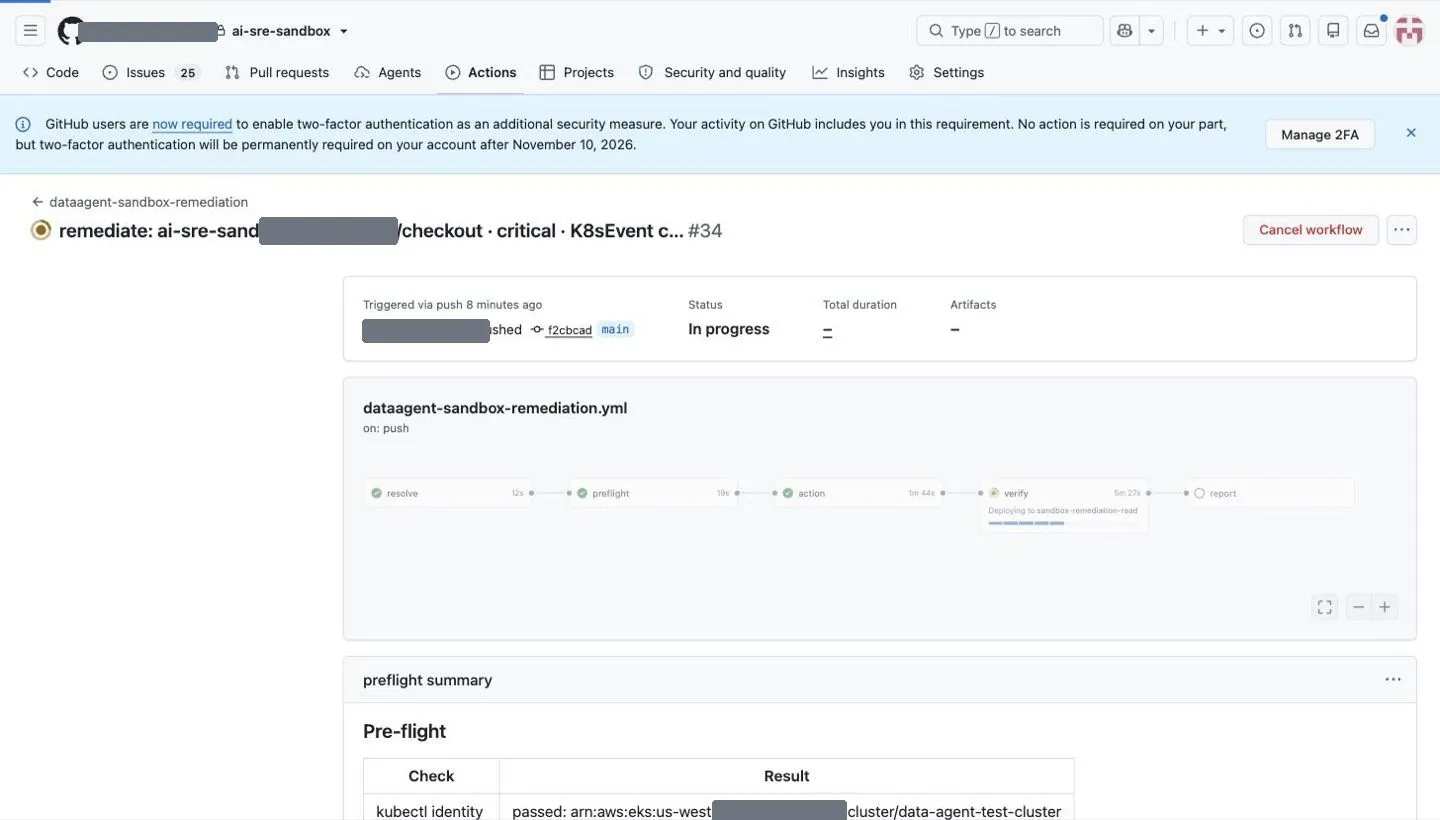
Task: Zoom in the workflow graph
Action: [x=1385, y=607]
